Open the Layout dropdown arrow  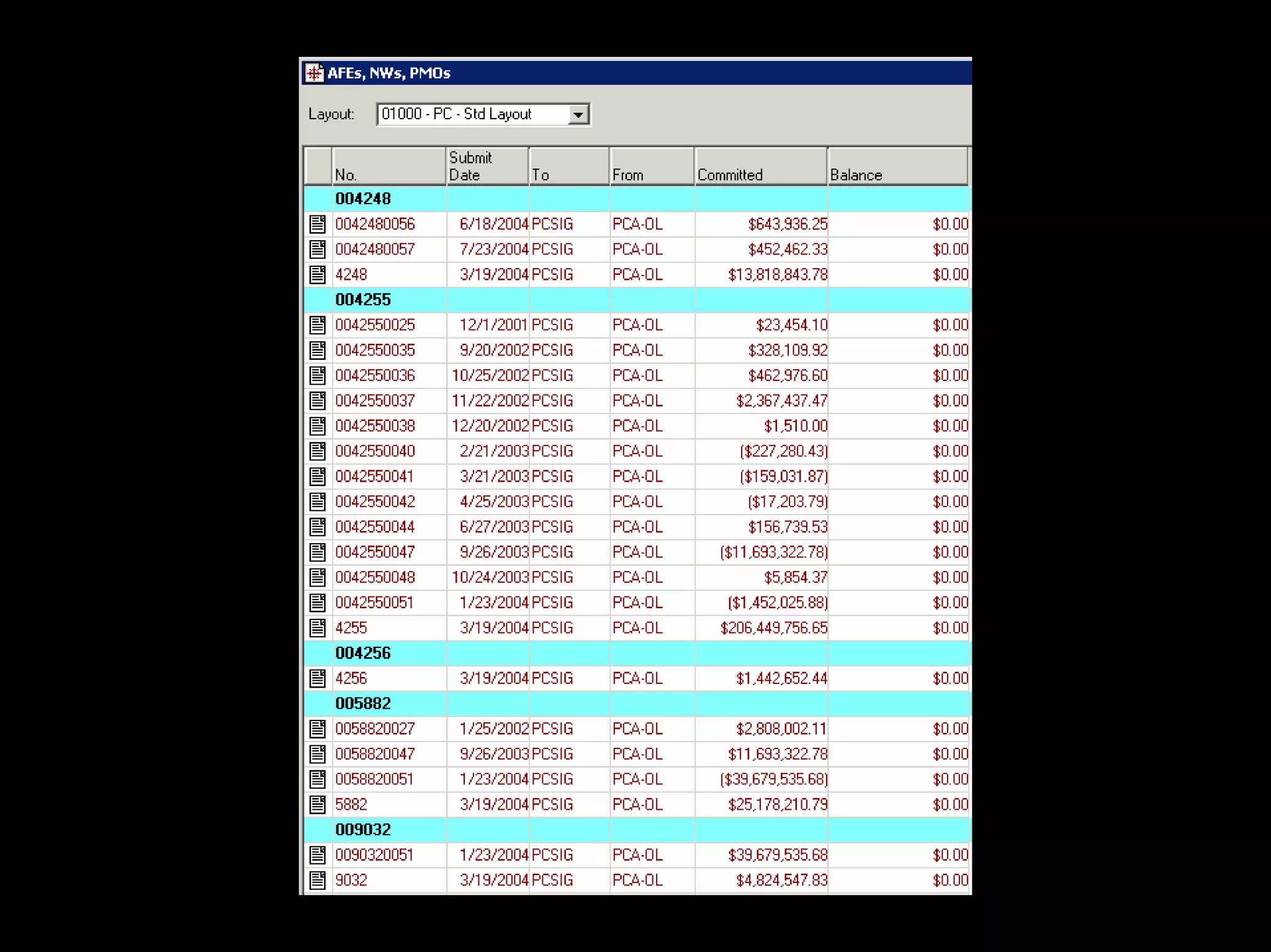click(578, 115)
